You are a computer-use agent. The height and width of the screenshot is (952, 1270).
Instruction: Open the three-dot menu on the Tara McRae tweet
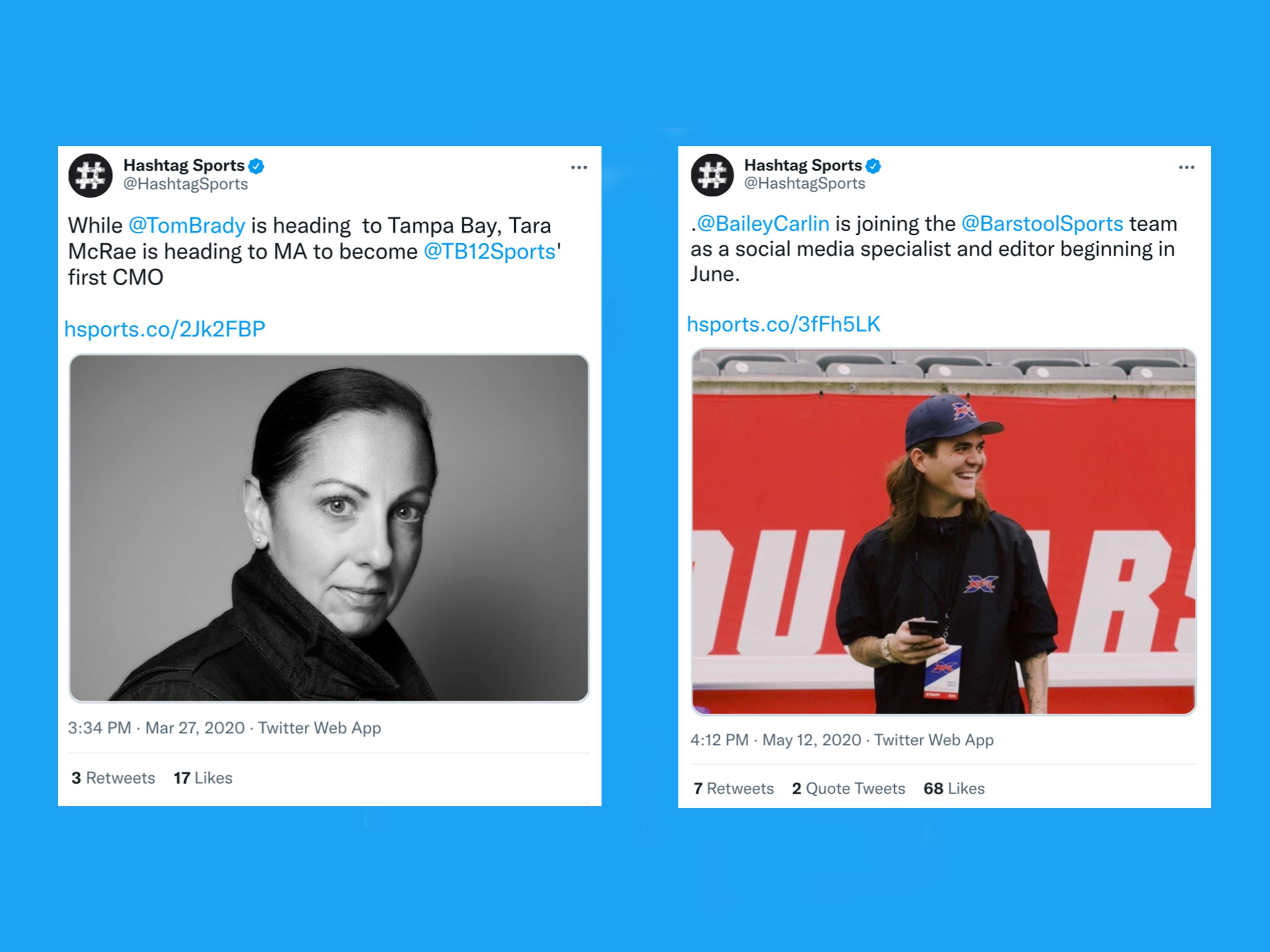tap(579, 168)
